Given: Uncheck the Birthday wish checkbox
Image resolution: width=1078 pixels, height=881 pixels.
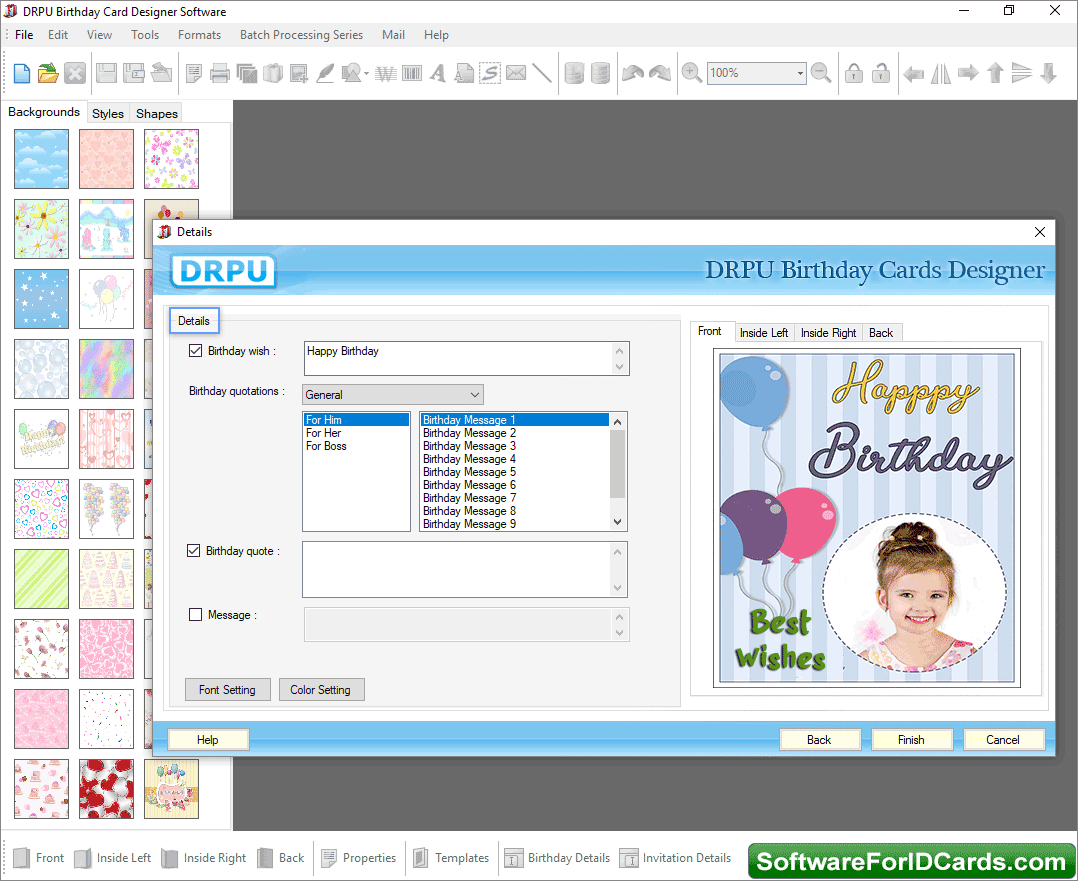Looking at the screenshot, I should (195, 351).
